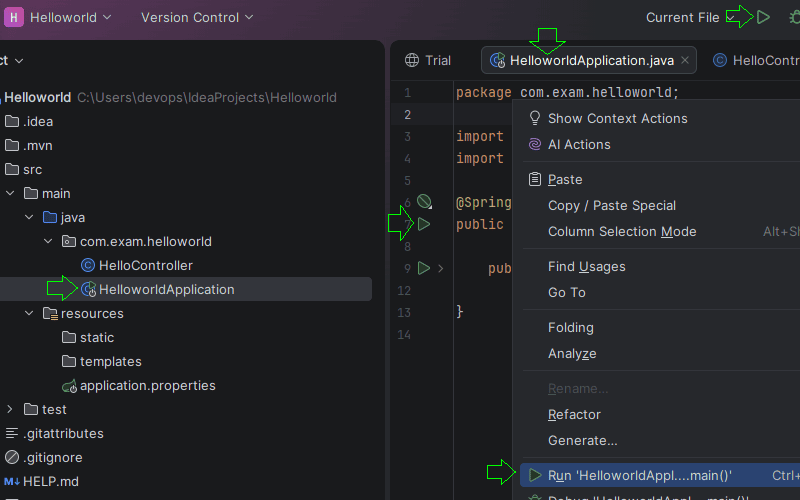This screenshot has width=800, height=500.
Task: Click the run gutter icon on line 9
Action: pyautogui.click(x=423, y=268)
